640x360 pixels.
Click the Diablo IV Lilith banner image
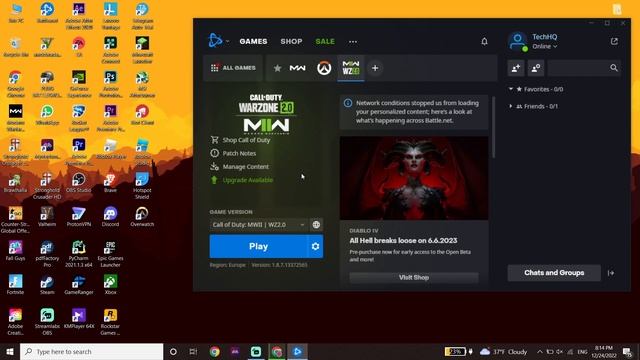[413, 178]
